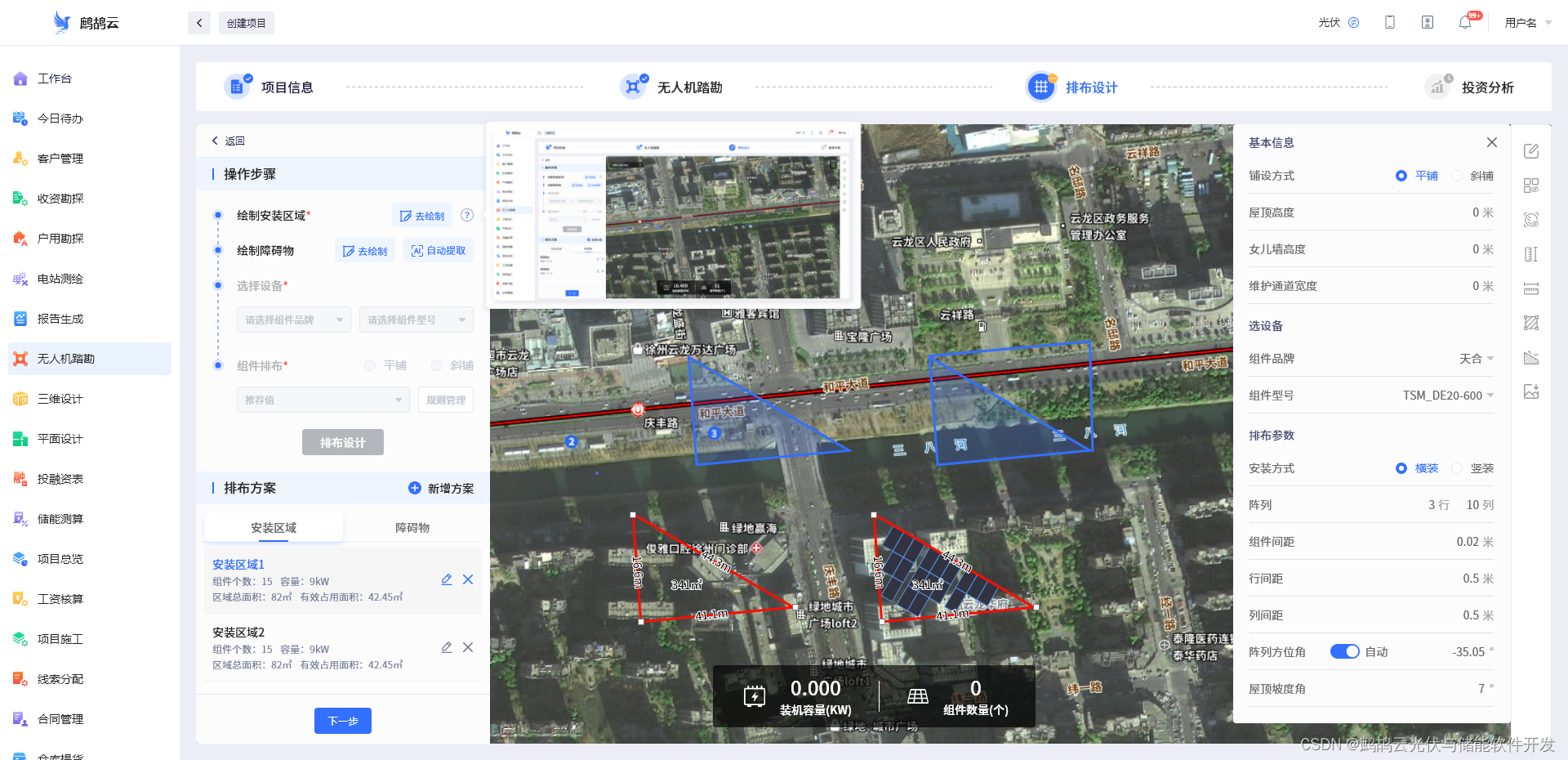Click the edit icon for 安装区域1
Screen dimensions: 1568x760
(447, 579)
